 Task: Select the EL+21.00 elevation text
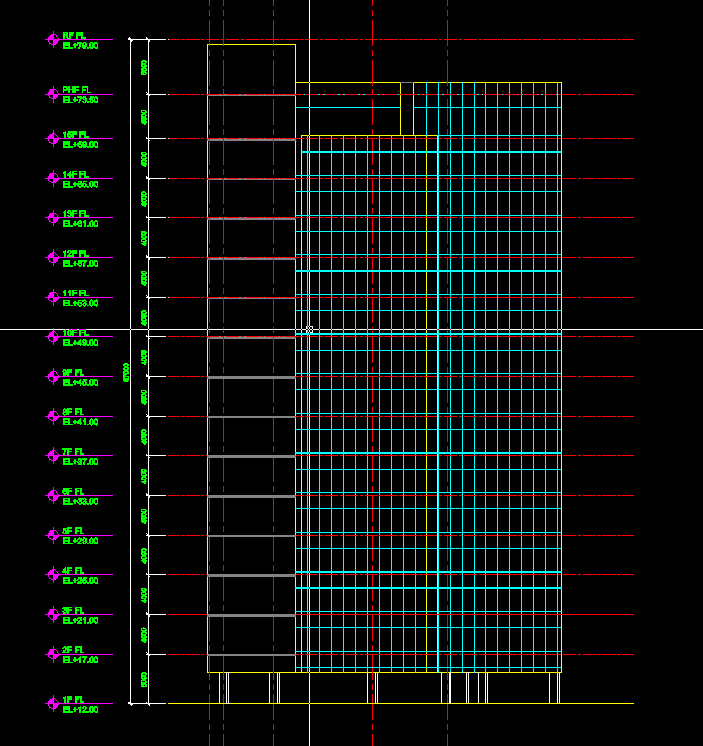point(80,620)
